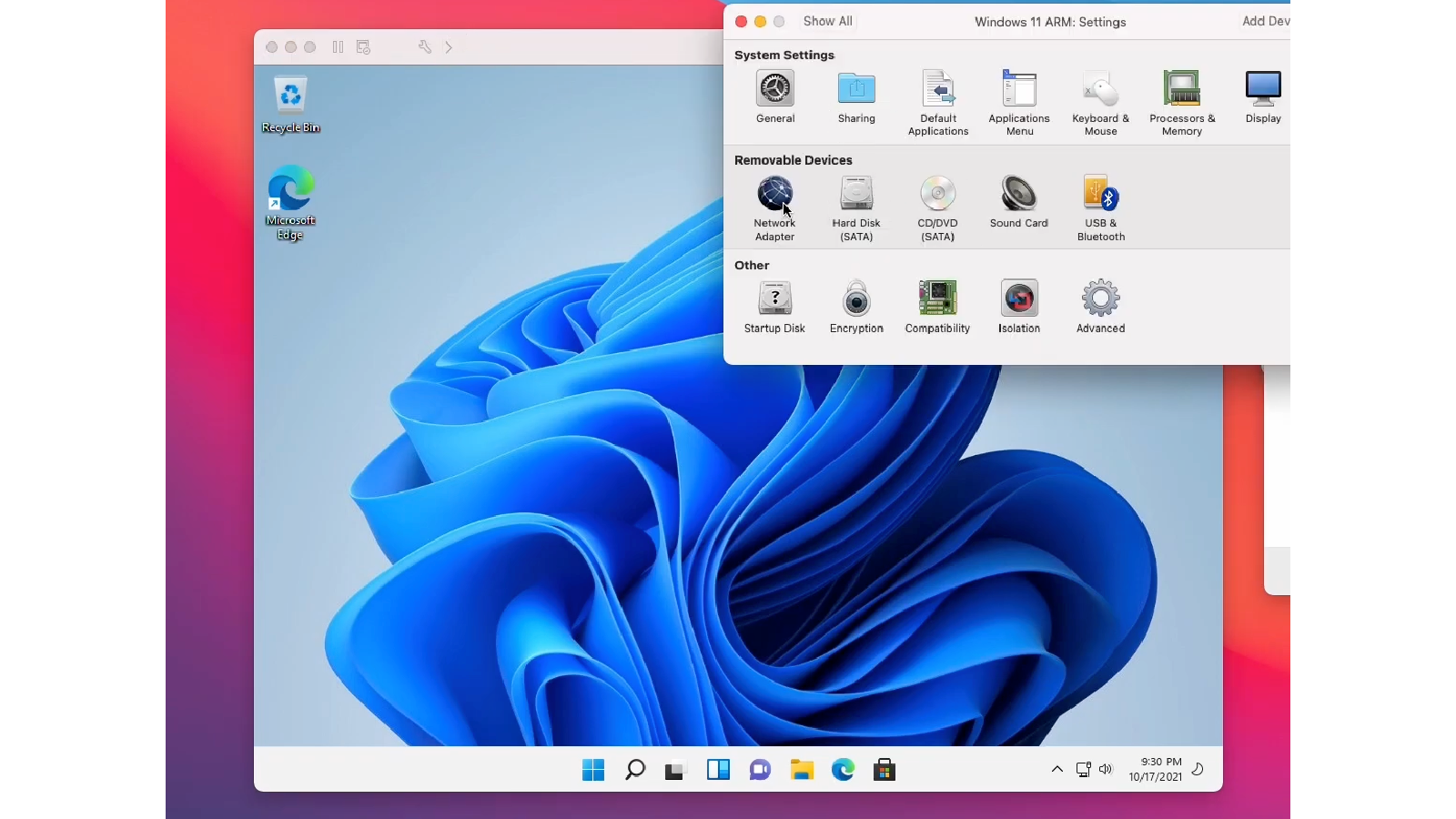Click Add Device button in Settings
This screenshot has width=1456, height=819.
1266,21
